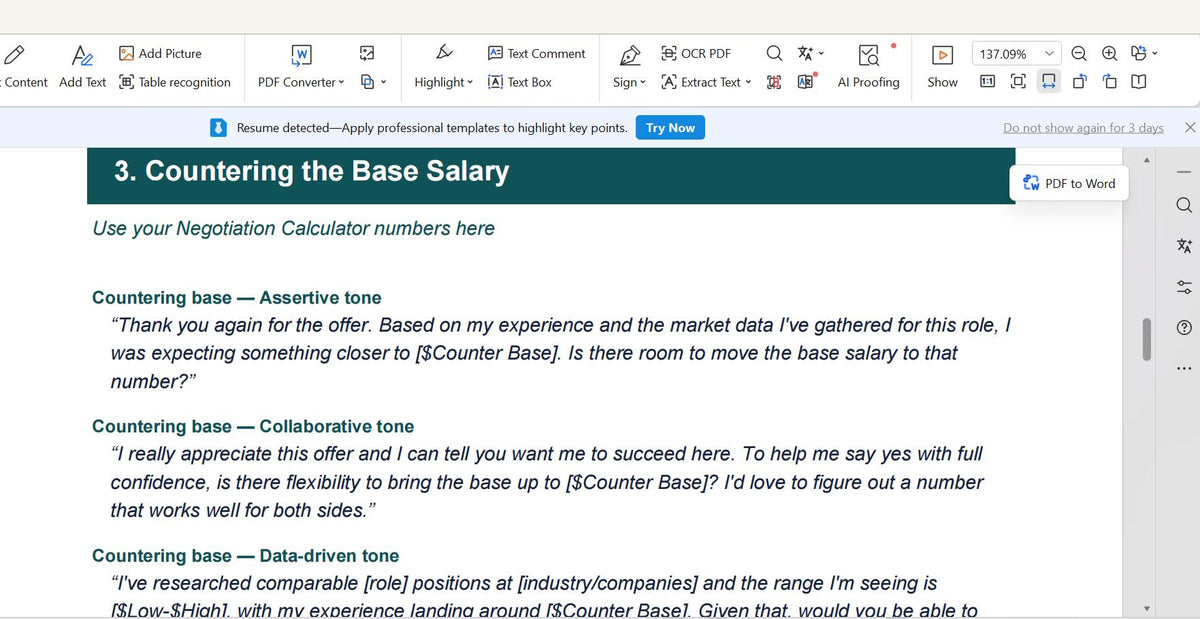Click the red screenshot OCR icon
1200x619 pixels.
pos(774,82)
